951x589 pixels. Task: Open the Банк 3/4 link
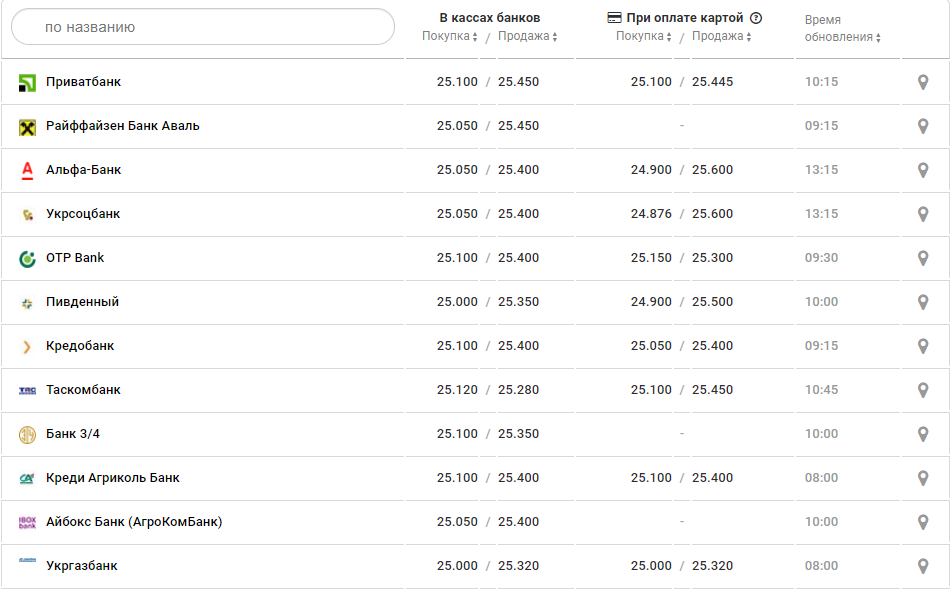(x=73, y=434)
